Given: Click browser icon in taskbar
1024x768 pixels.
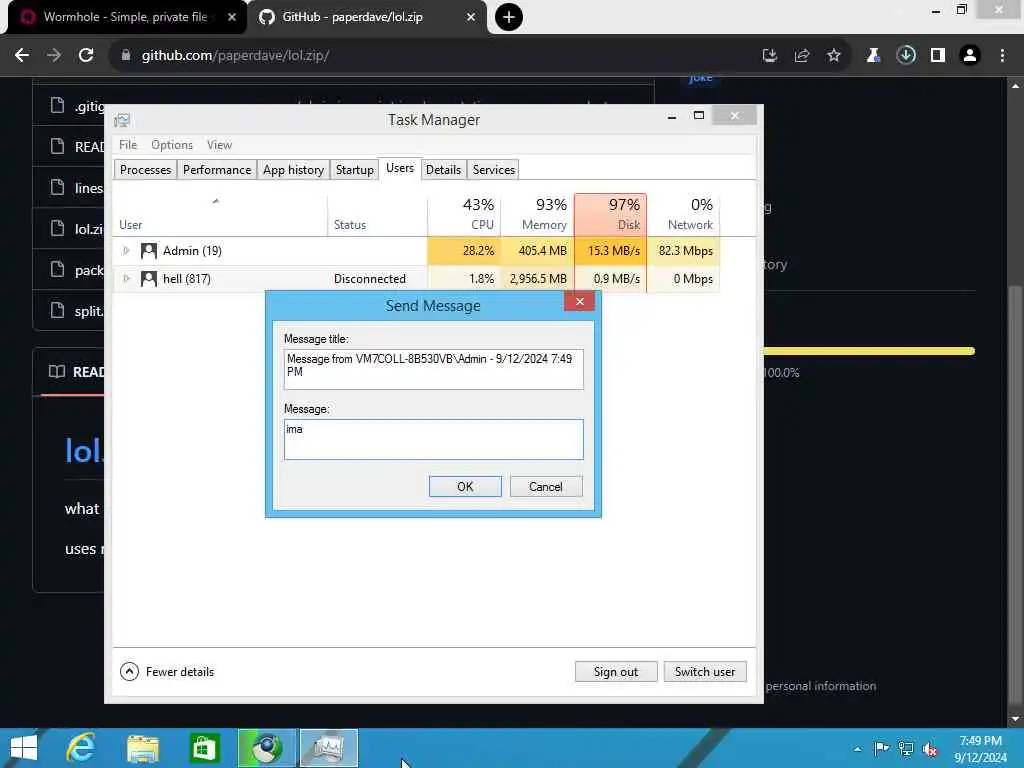Looking at the screenshot, I should (x=266, y=748).
